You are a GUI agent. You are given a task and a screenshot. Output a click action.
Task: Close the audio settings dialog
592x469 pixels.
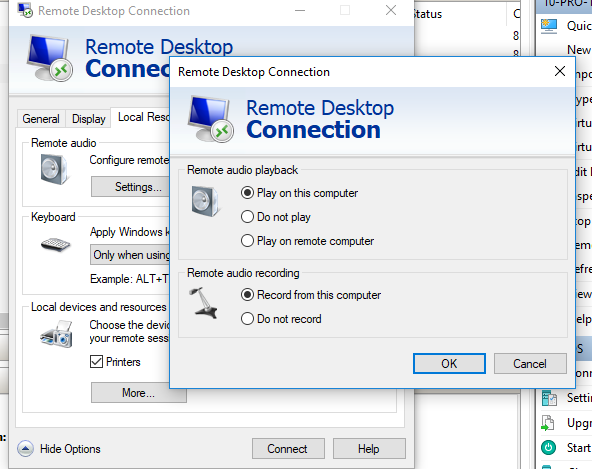pos(560,71)
